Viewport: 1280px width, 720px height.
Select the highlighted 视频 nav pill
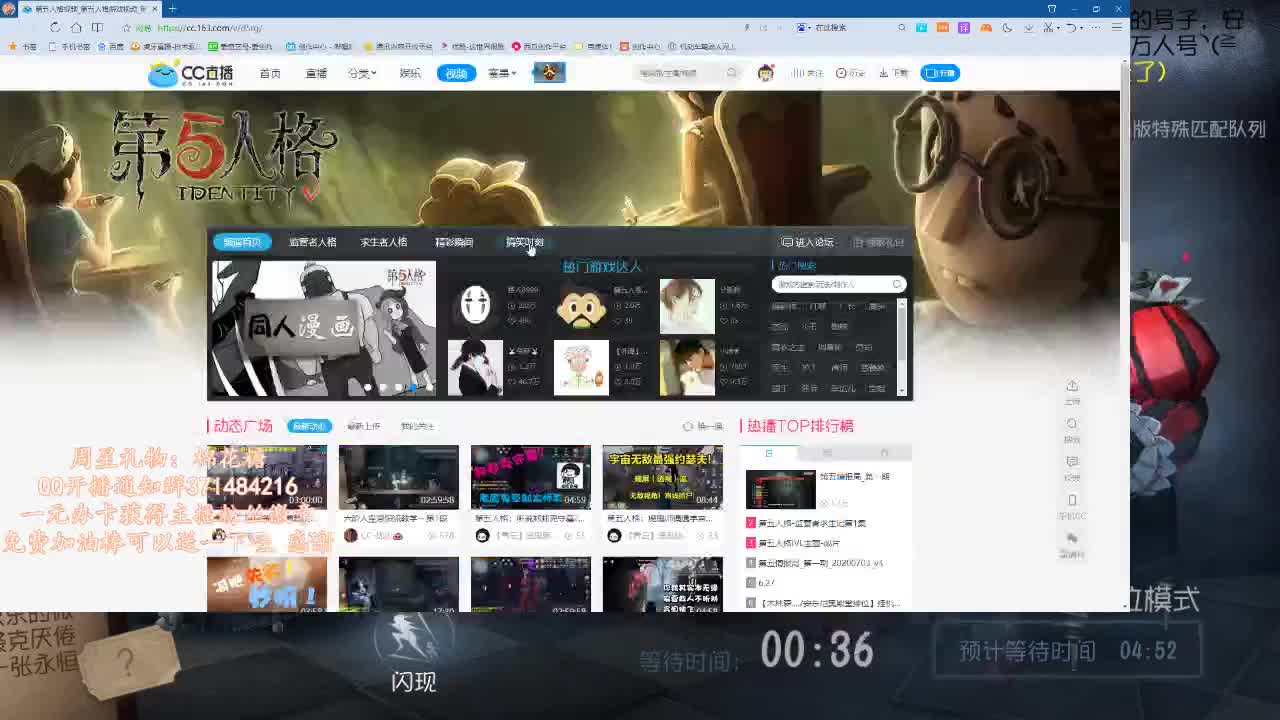tap(456, 73)
